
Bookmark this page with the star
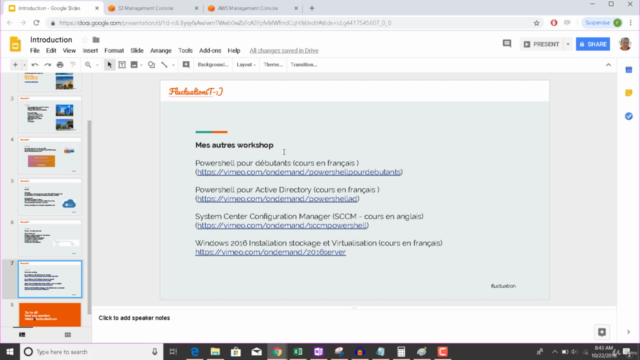tap(537, 23)
